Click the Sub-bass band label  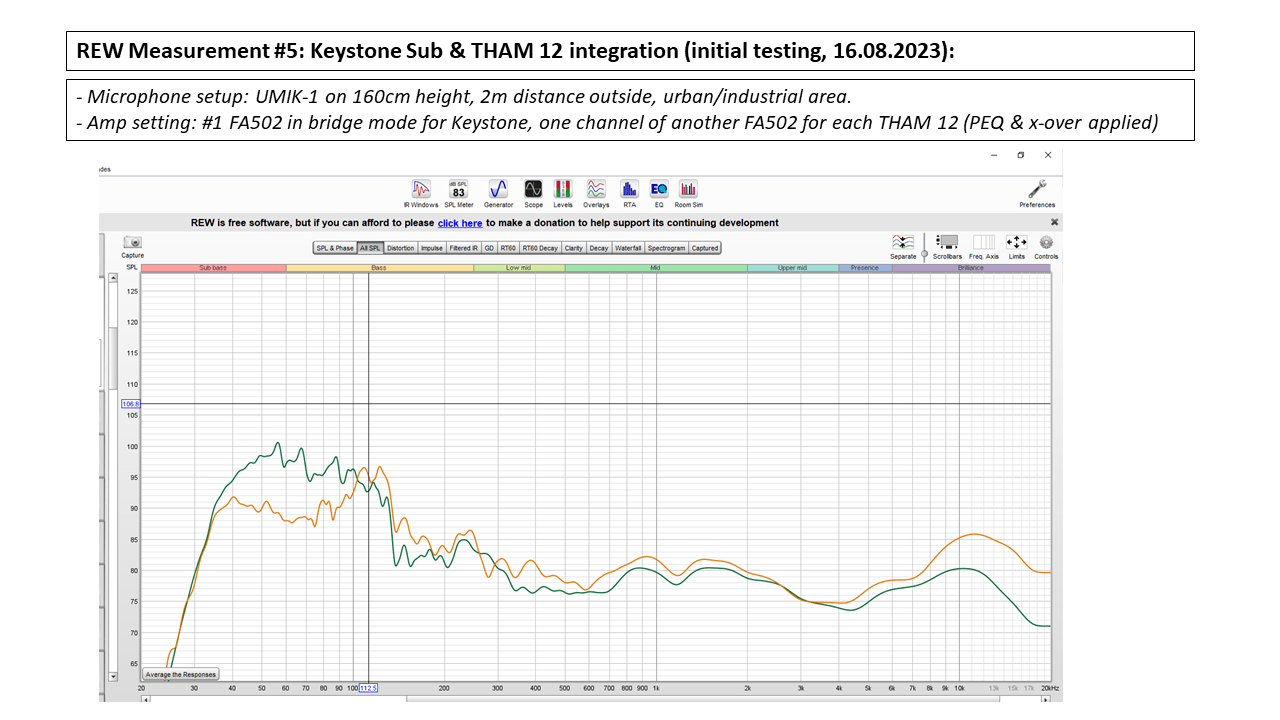click(213, 268)
